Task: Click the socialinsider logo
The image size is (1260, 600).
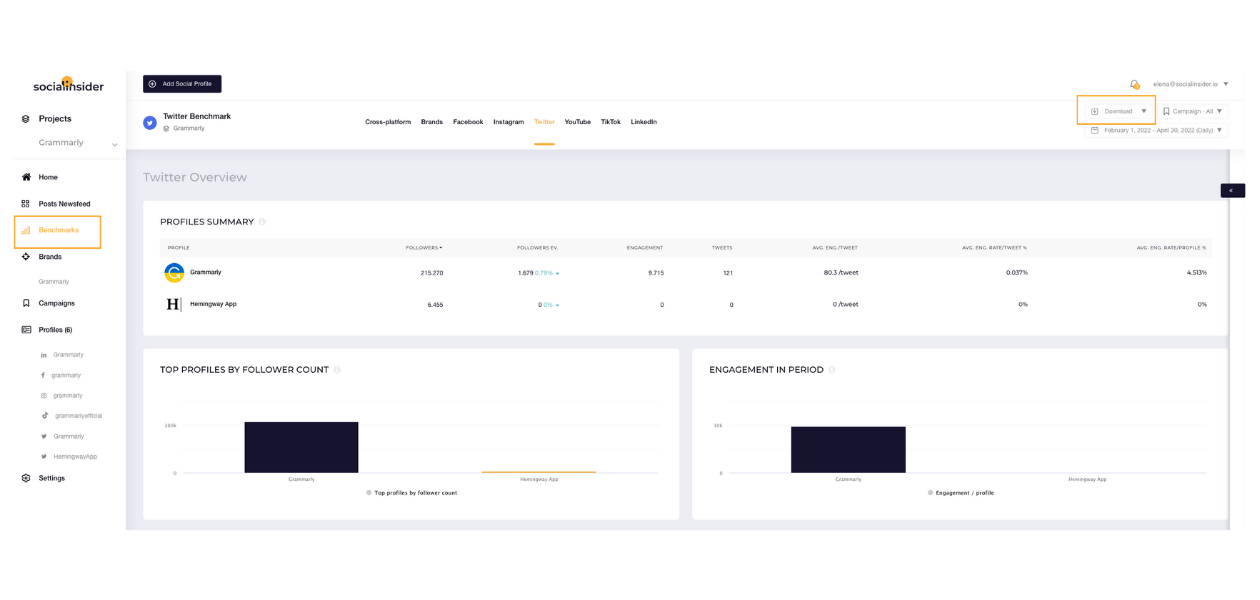Action: (x=68, y=85)
